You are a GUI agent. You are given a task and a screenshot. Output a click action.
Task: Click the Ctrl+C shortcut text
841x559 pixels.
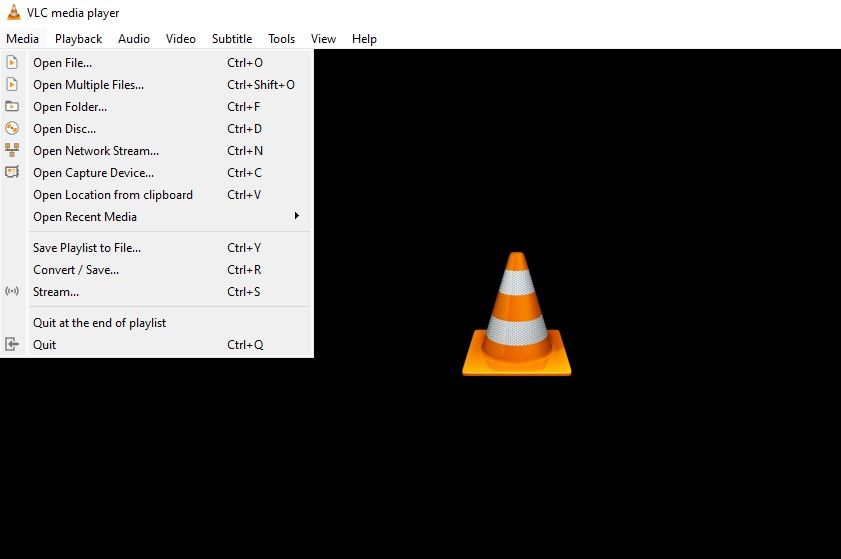[x=245, y=173]
